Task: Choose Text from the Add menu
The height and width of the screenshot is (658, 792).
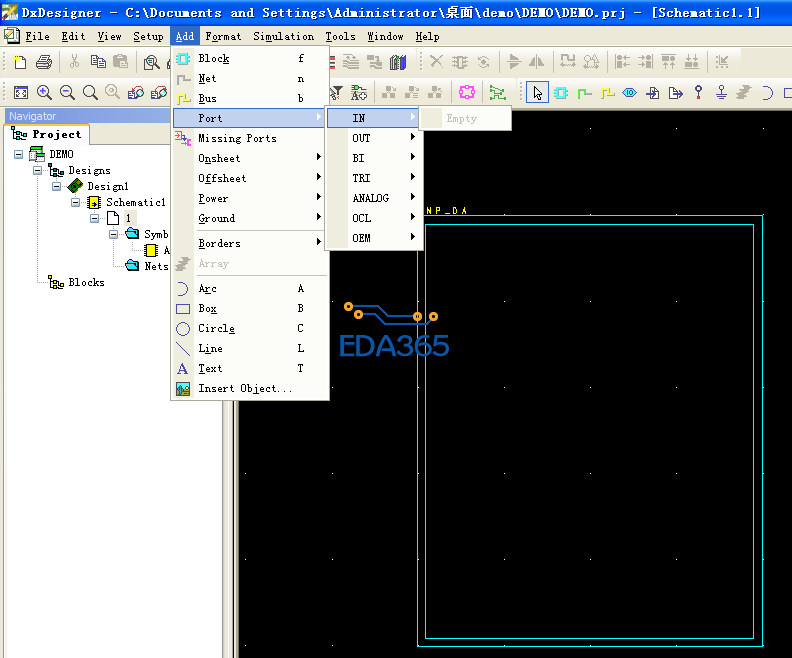Action: point(251,369)
